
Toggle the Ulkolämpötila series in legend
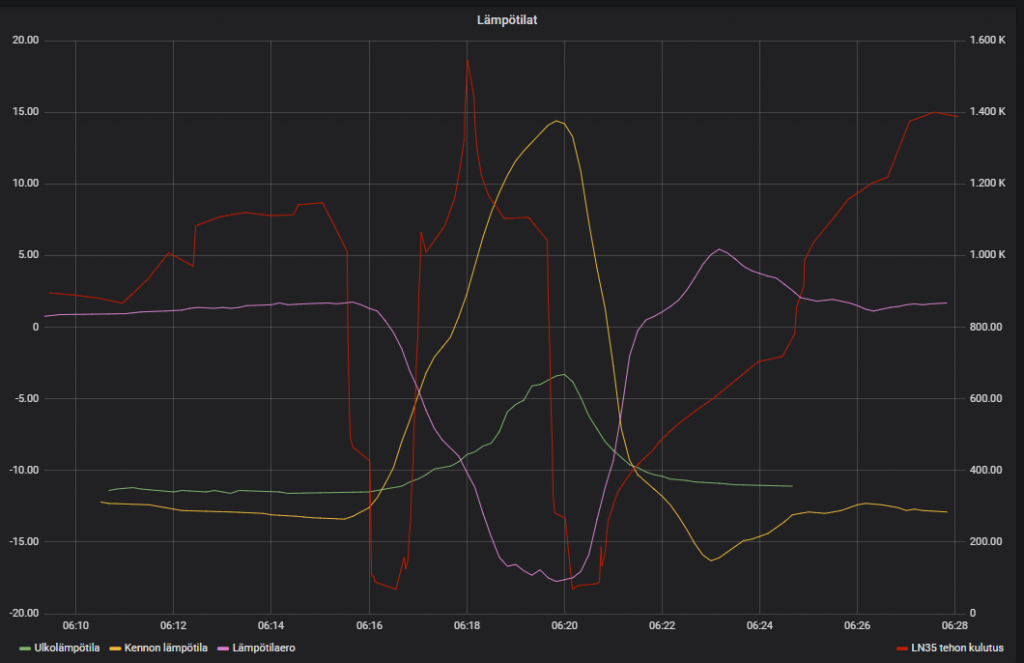(x=67, y=647)
